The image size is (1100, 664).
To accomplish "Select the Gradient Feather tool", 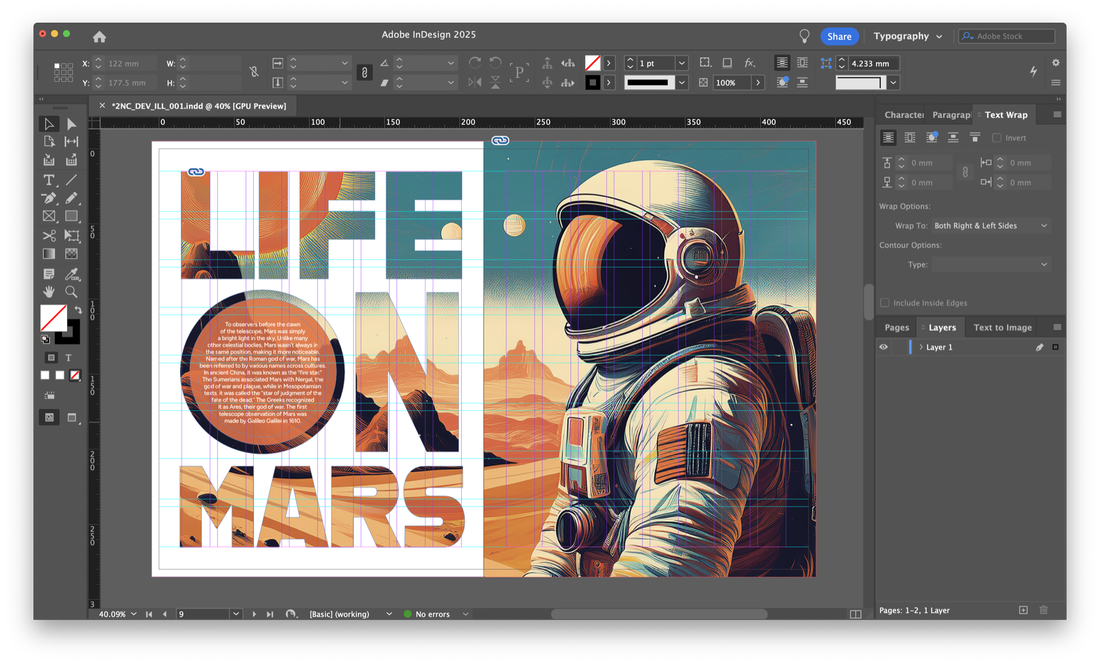I will [x=72, y=254].
